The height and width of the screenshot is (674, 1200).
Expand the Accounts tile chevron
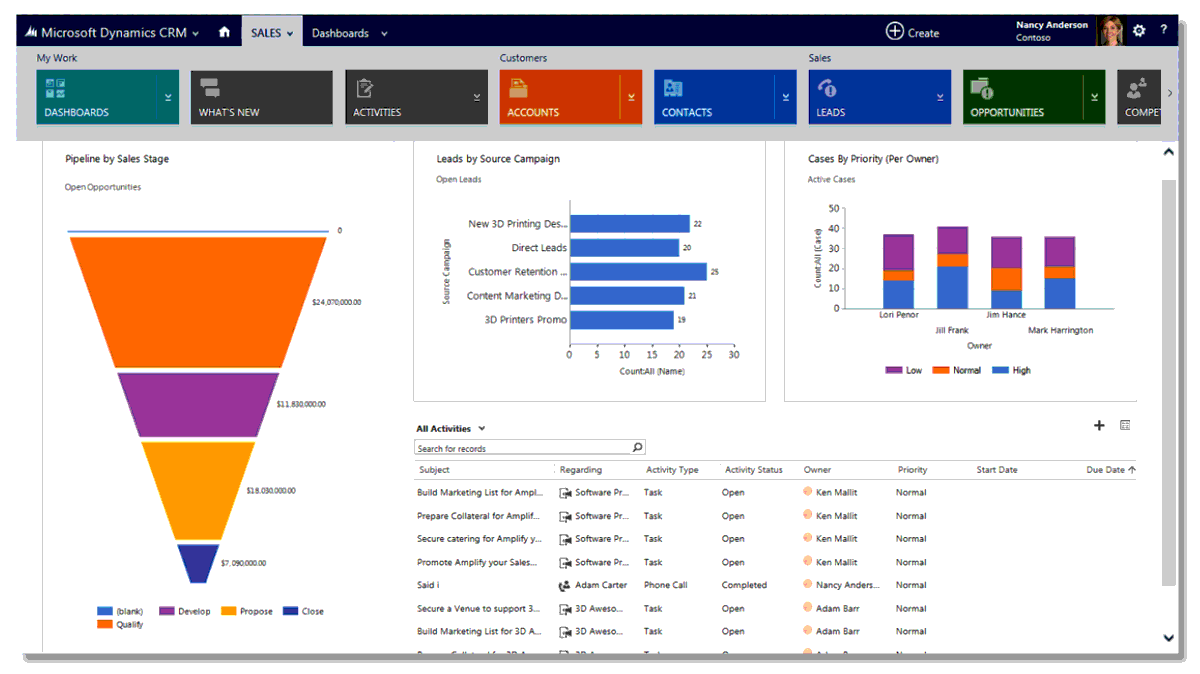[x=631, y=97]
